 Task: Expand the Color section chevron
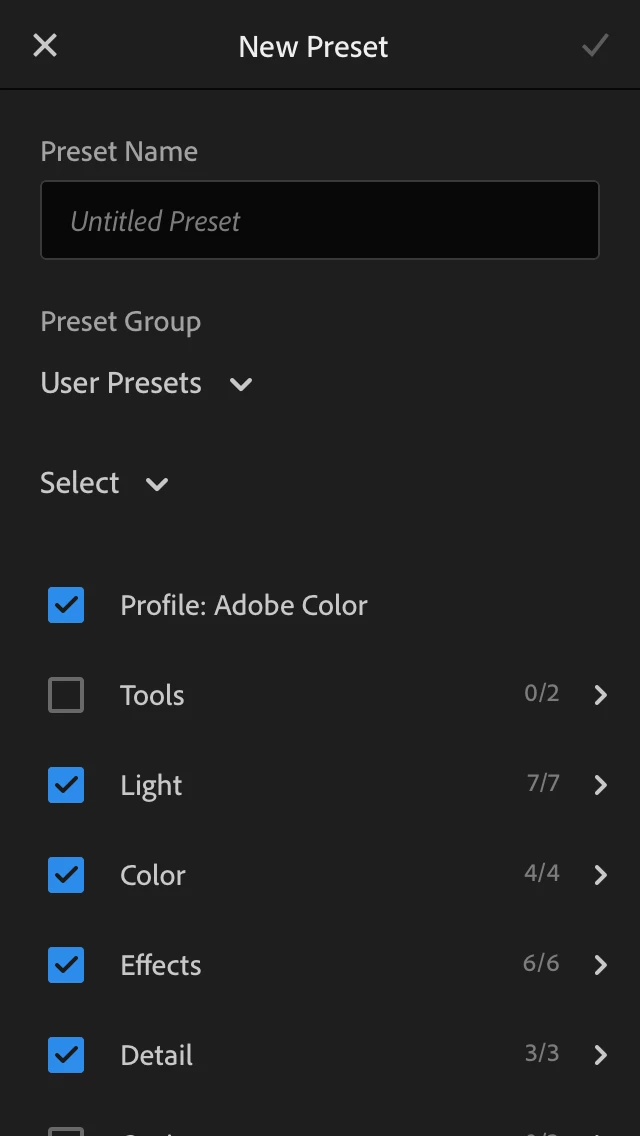click(600, 875)
